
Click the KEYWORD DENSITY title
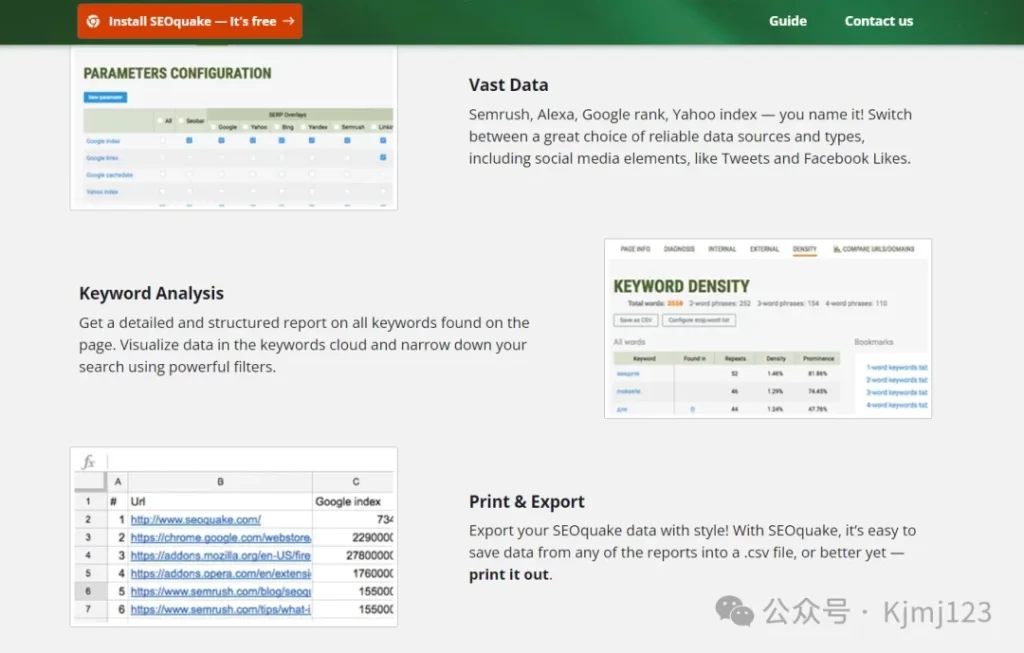(x=681, y=286)
